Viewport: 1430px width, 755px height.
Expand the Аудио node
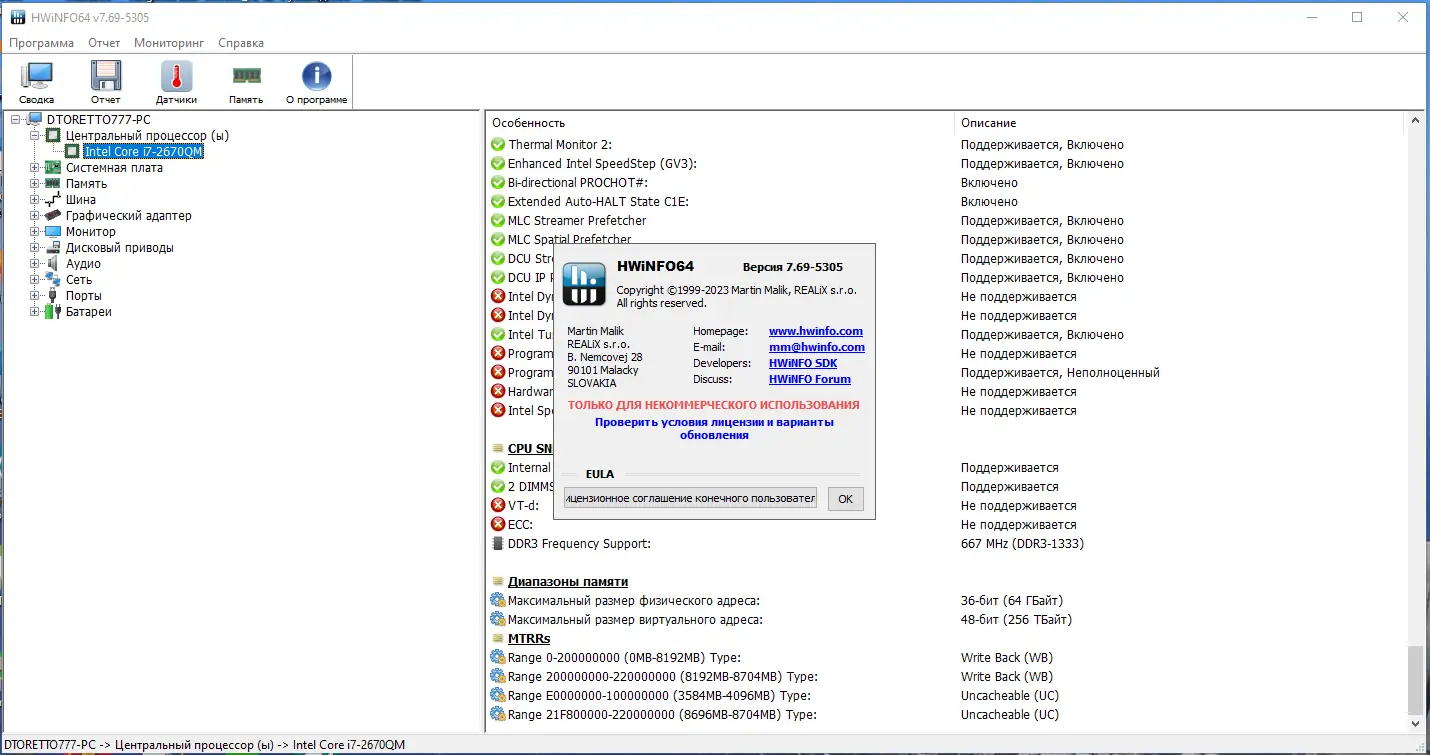click(35, 264)
